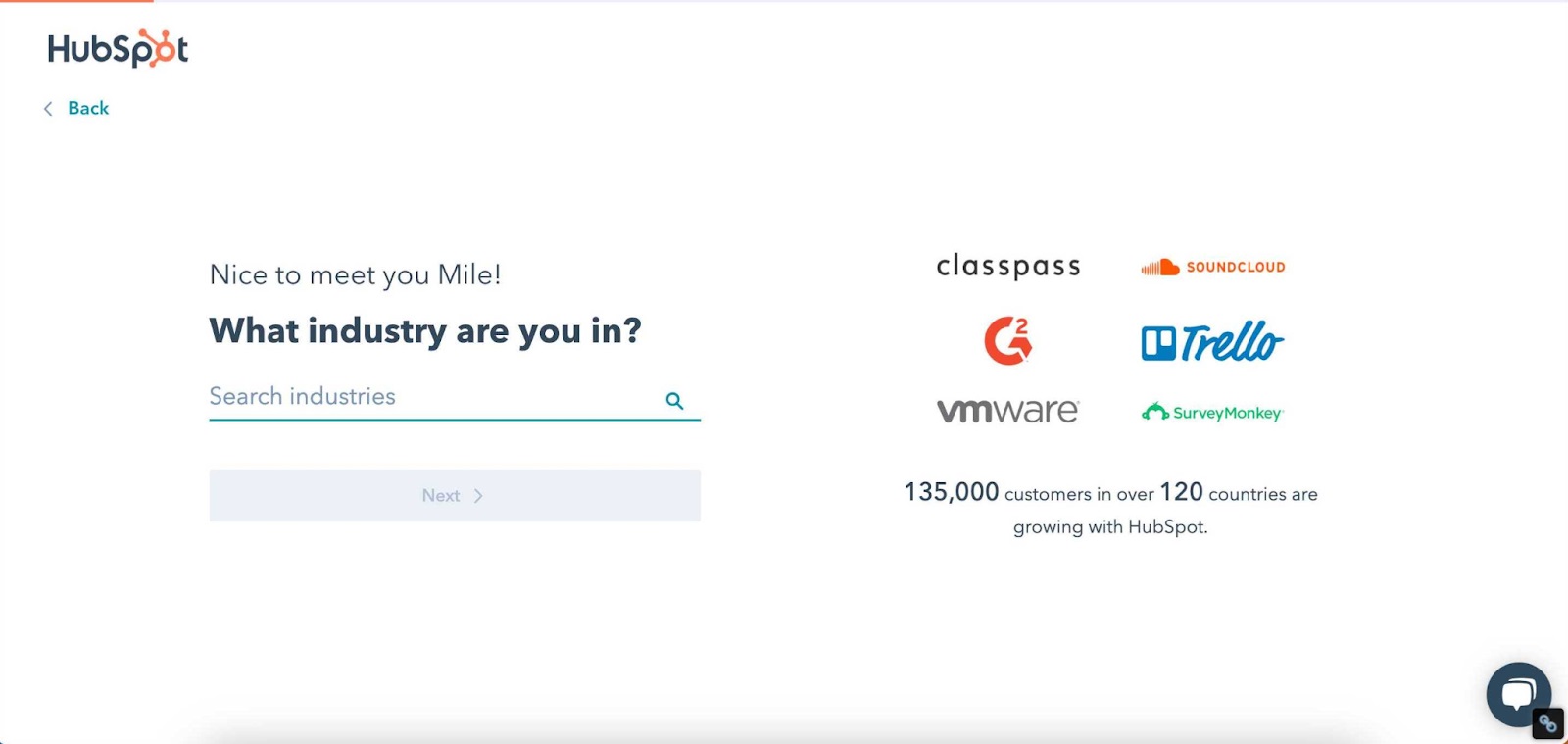The image size is (1568, 744).
Task: Click the SoundCloud logo
Action: click(1213, 267)
